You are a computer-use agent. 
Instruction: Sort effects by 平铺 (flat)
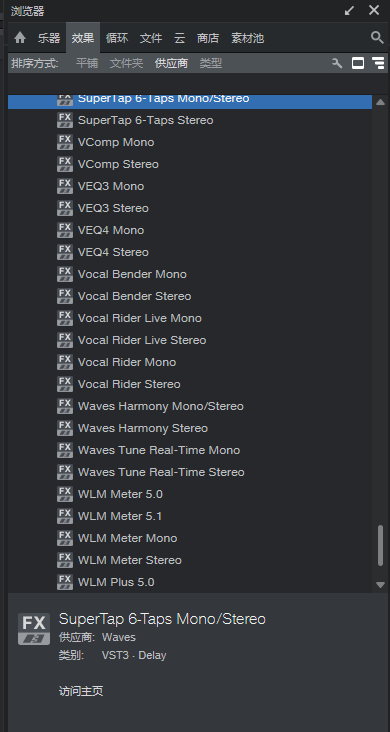coord(87,63)
